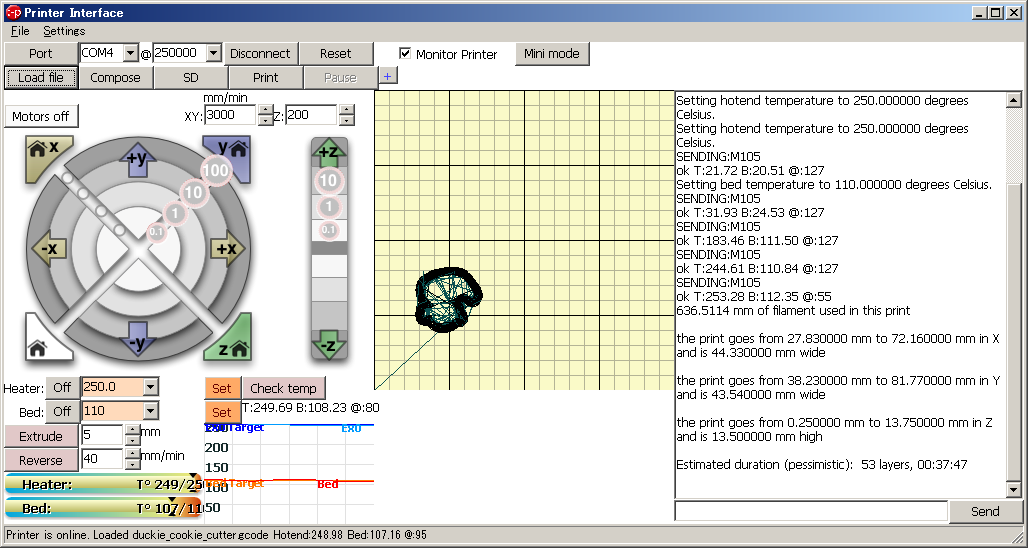Click the G-code command input field
The image size is (1028, 548).
coord(811,511)
